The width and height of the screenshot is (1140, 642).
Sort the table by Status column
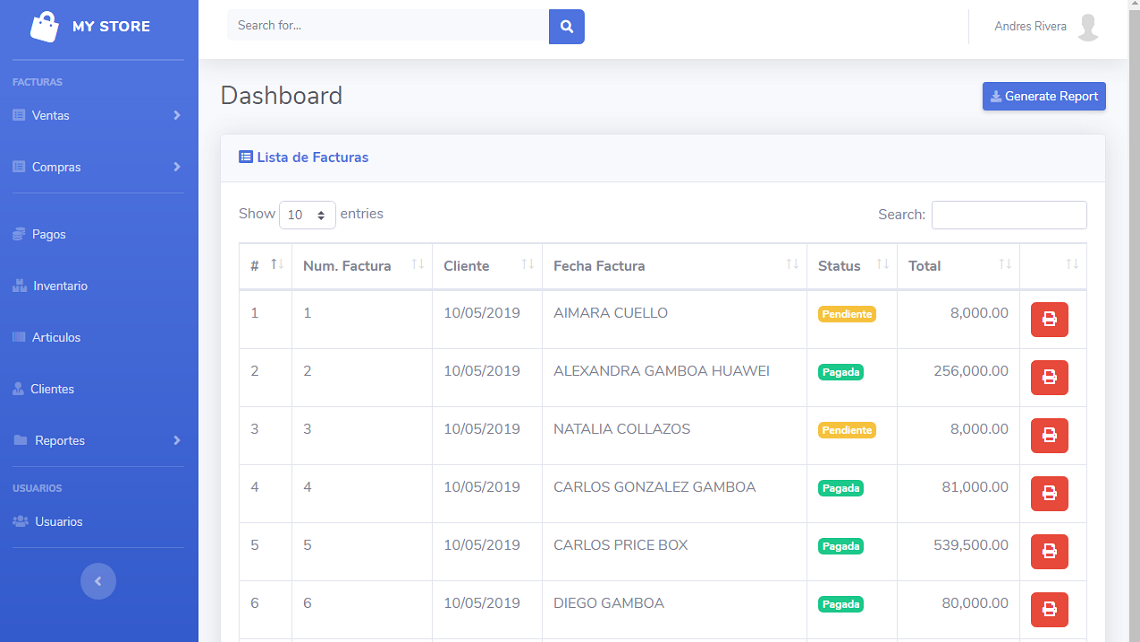(x=851, y=266)
